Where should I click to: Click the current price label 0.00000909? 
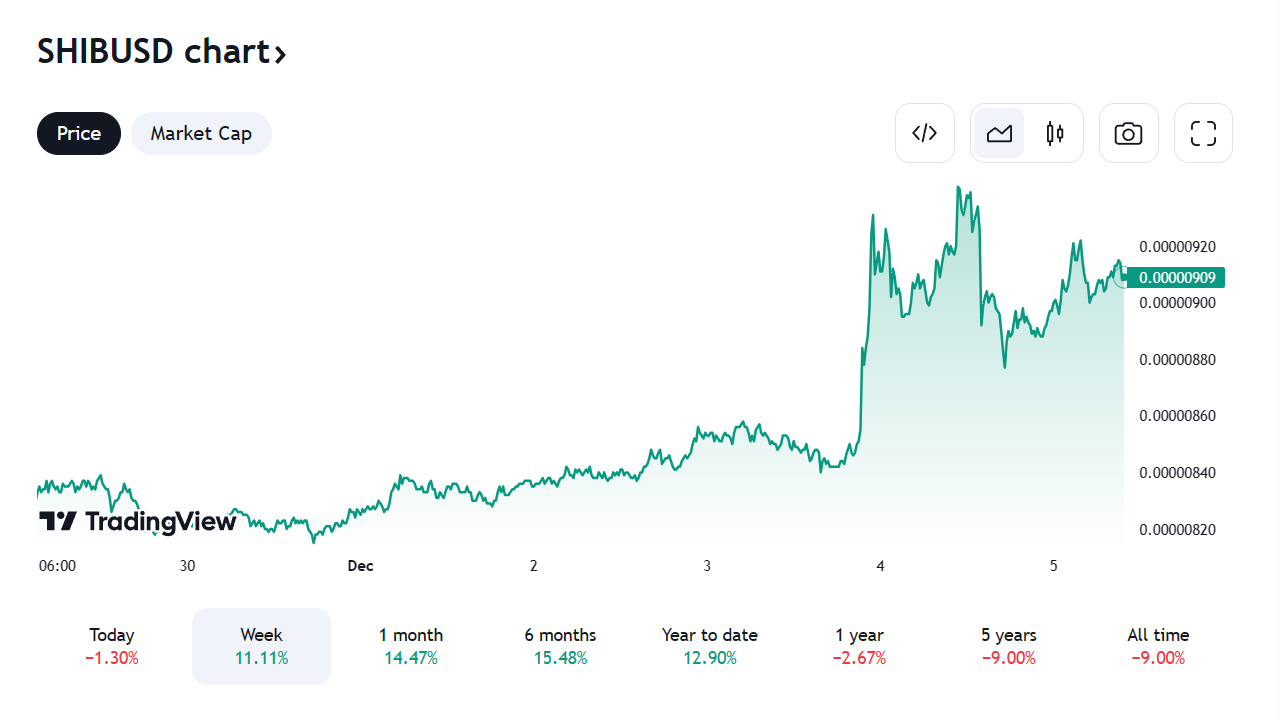point(1176,278)
